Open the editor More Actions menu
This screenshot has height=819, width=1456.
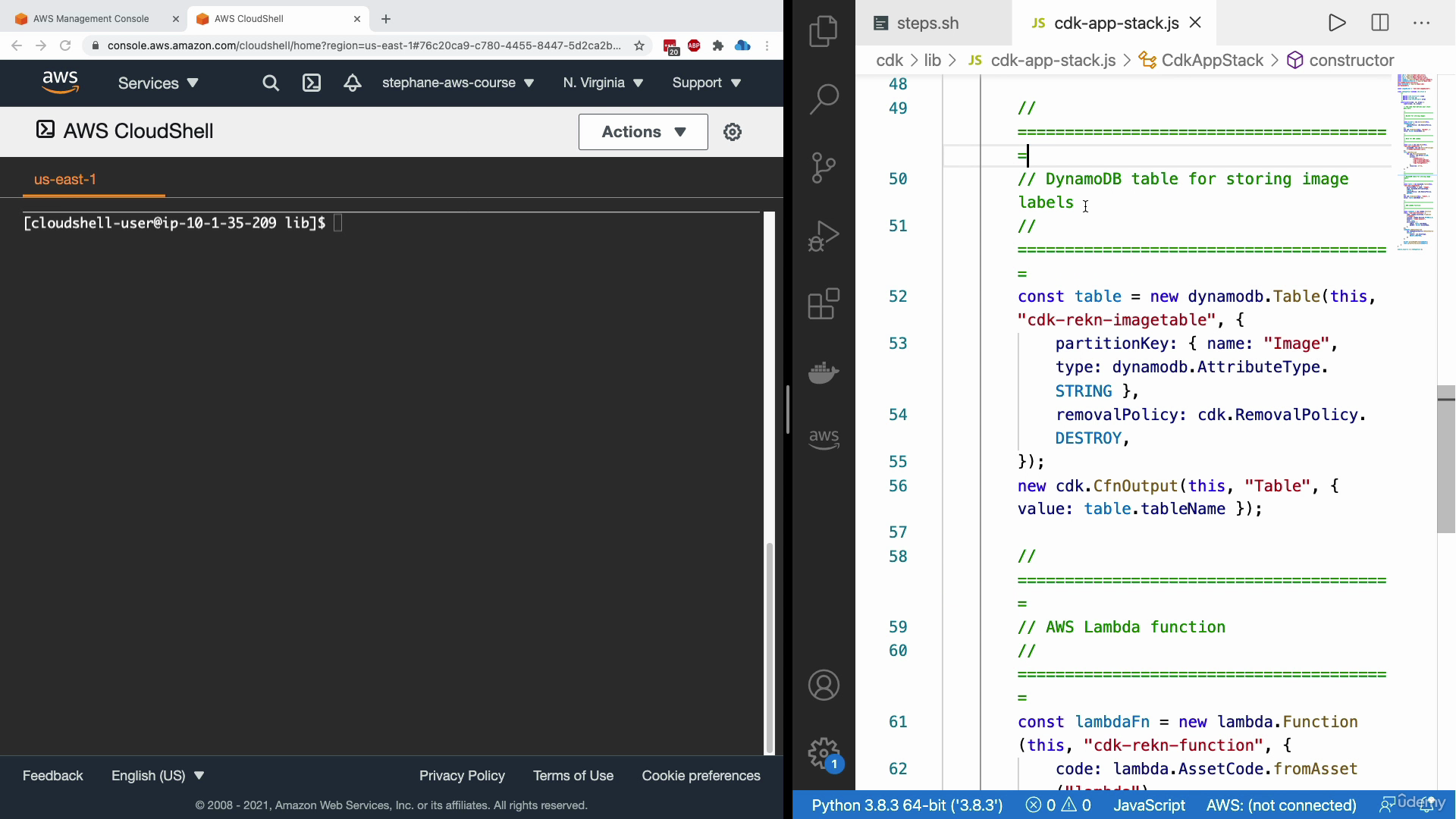point(1421,23)
